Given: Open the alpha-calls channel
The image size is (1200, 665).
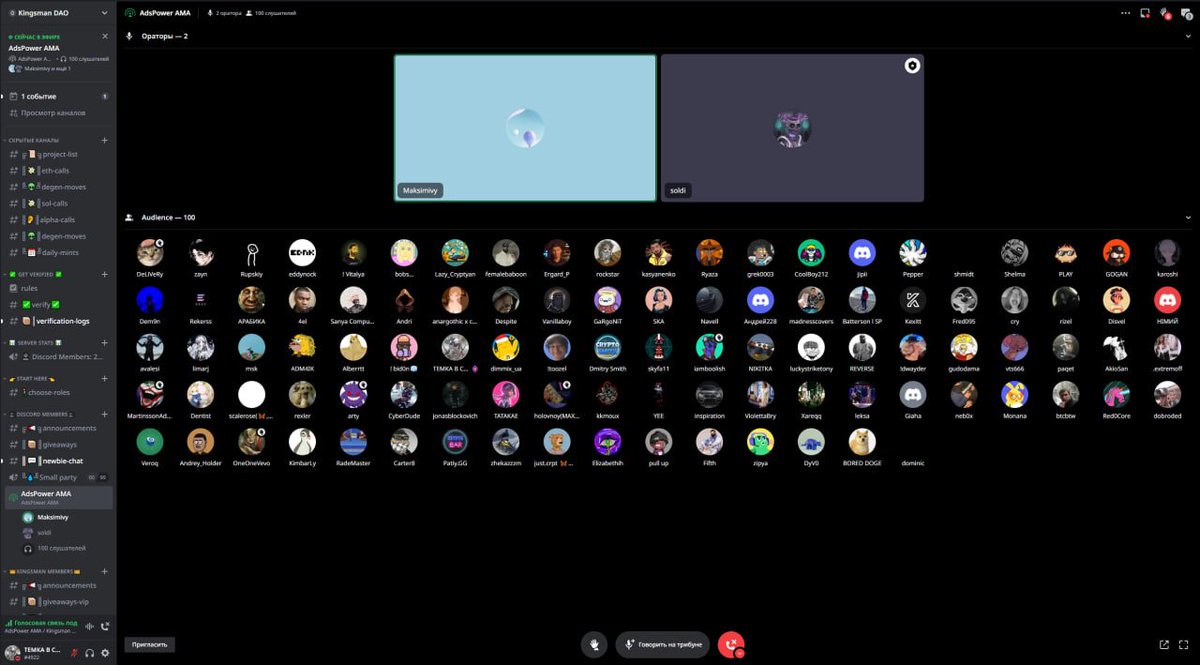Looking at the screenshot, I should tap(58, 220).
